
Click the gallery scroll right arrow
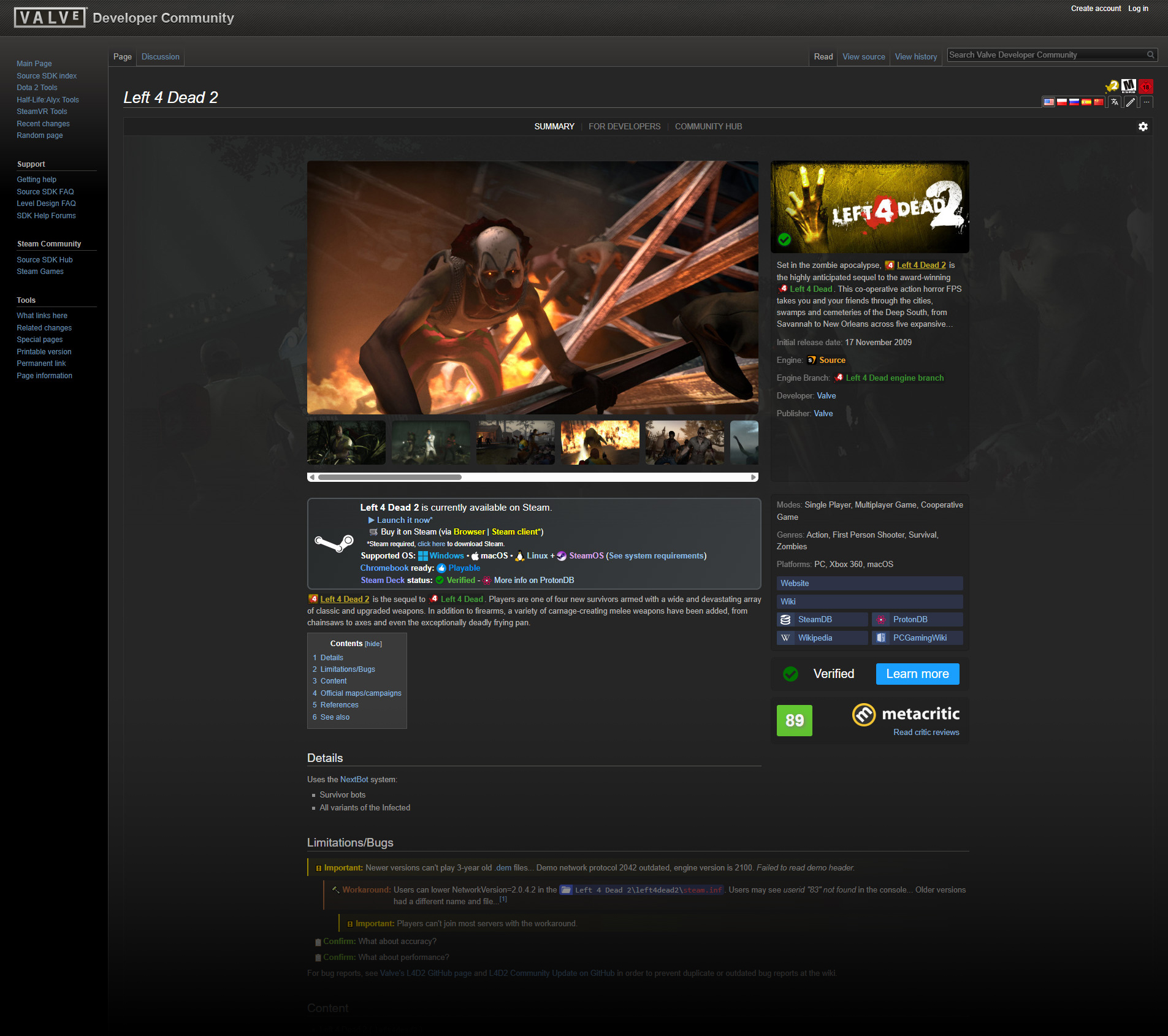tap(754, 477)
